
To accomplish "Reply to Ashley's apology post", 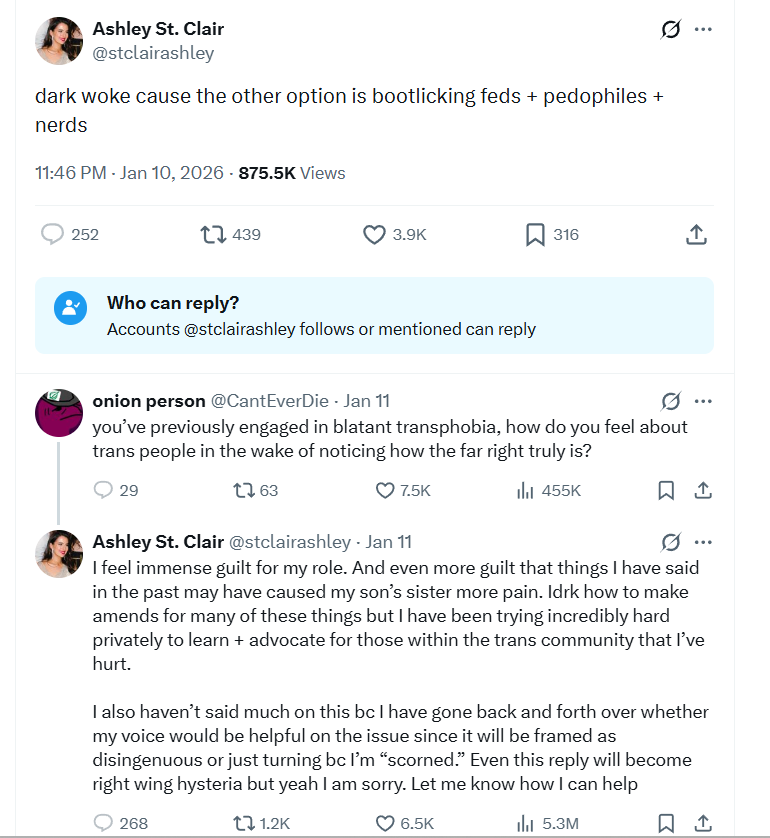I will click(103, 823).
